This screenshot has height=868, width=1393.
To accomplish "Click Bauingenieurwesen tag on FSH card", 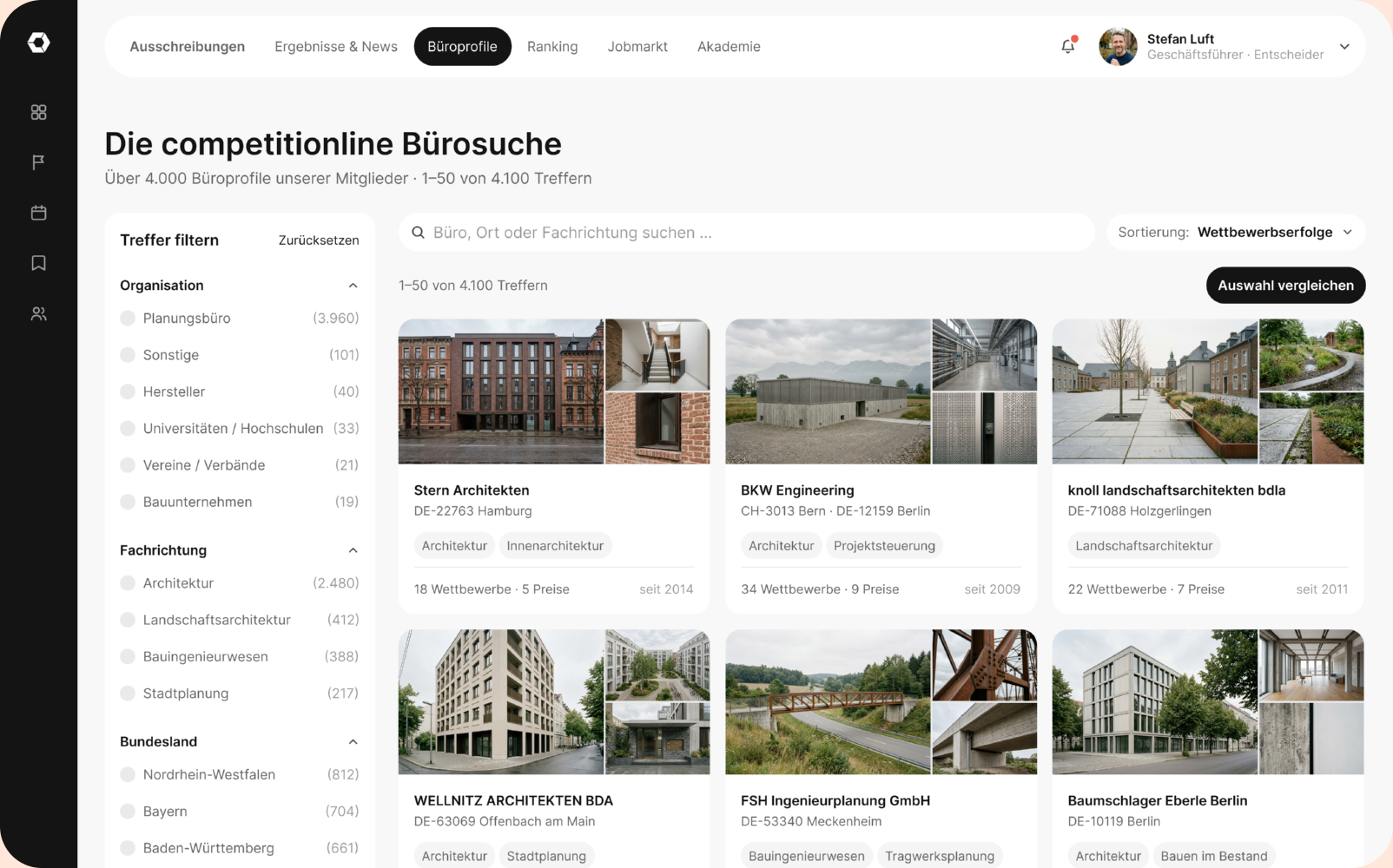I will click(807, 856).
